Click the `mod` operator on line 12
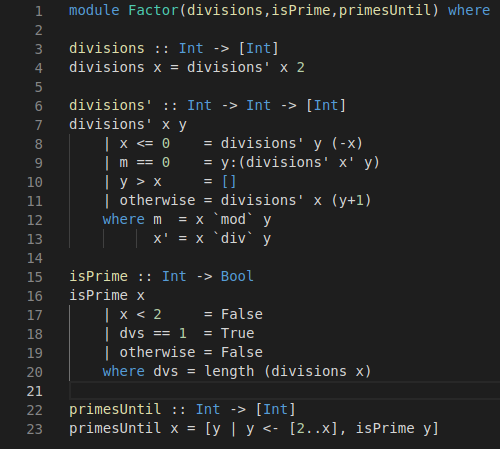The height and width of the screenshot is (449, 500). [233, 220]
